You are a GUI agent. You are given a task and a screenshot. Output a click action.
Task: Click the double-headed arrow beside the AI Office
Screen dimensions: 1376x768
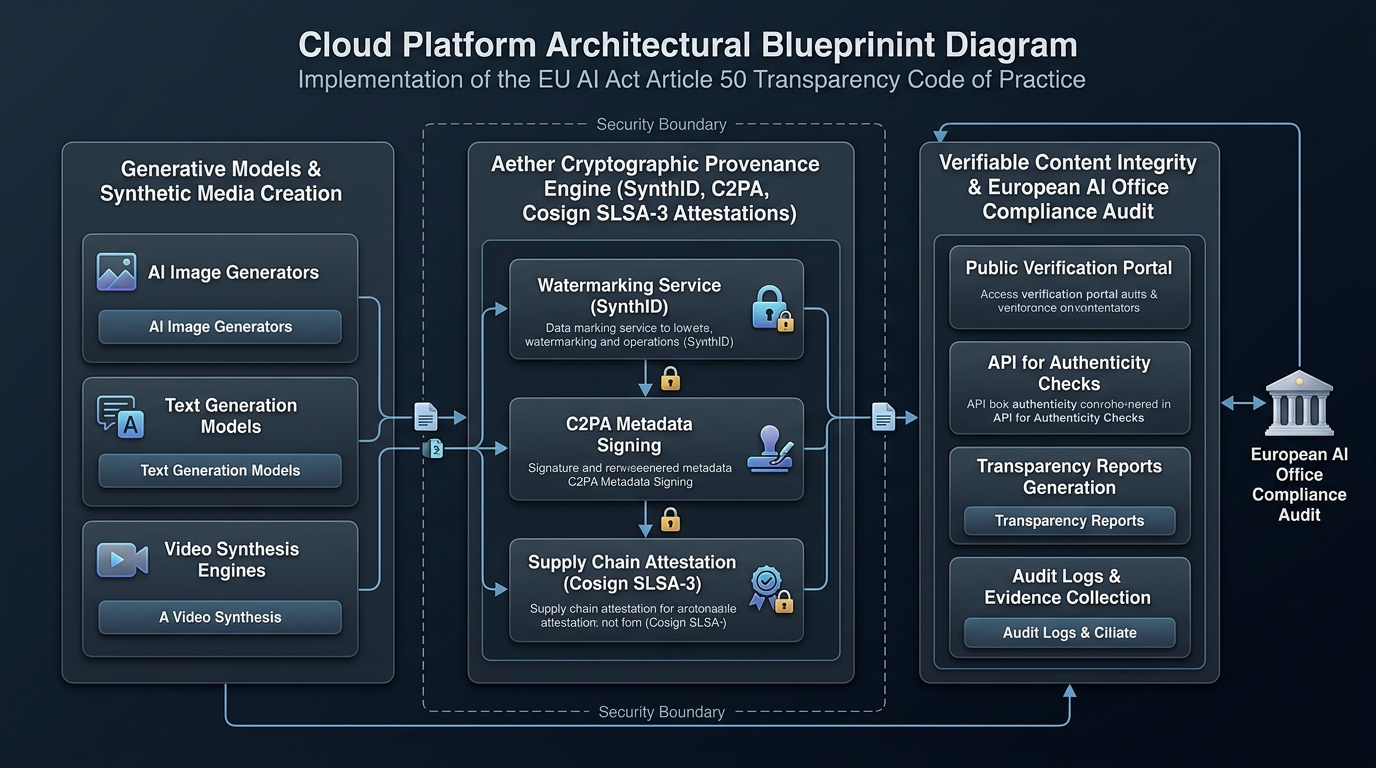(1243, 403)
